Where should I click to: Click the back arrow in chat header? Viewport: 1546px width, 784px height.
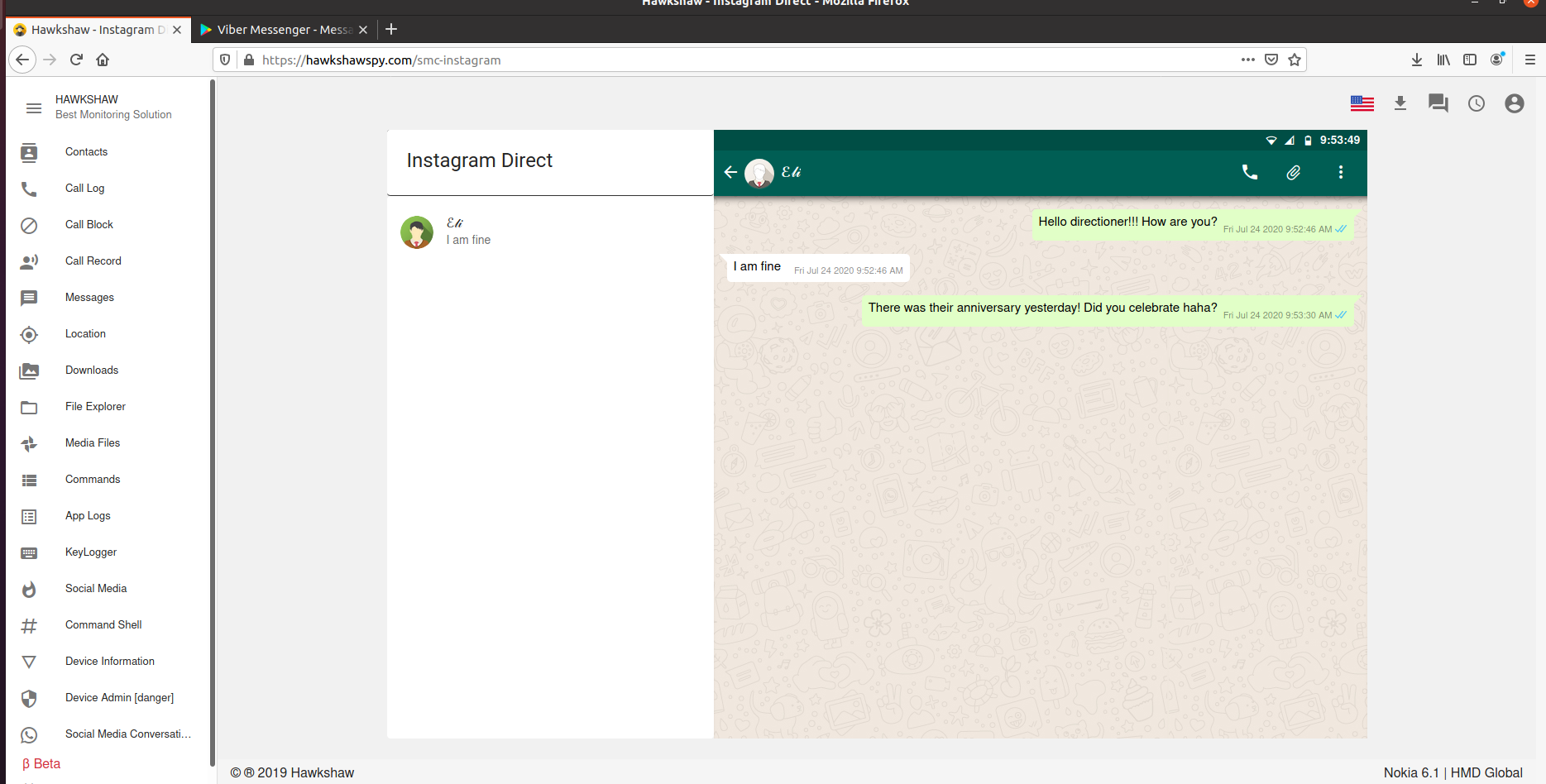point(730,172)
